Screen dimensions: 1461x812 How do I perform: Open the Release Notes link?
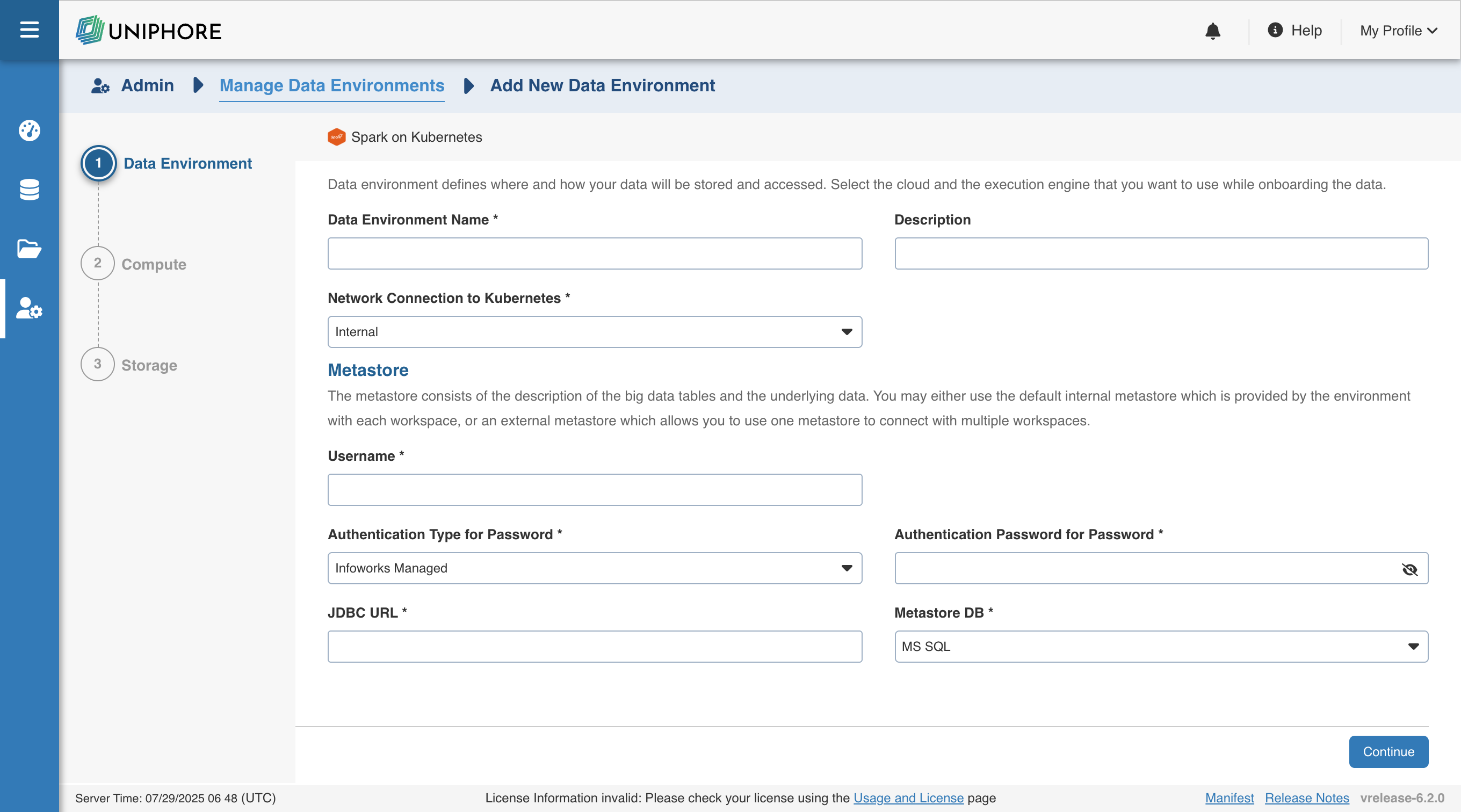[x=1307, y=798]
